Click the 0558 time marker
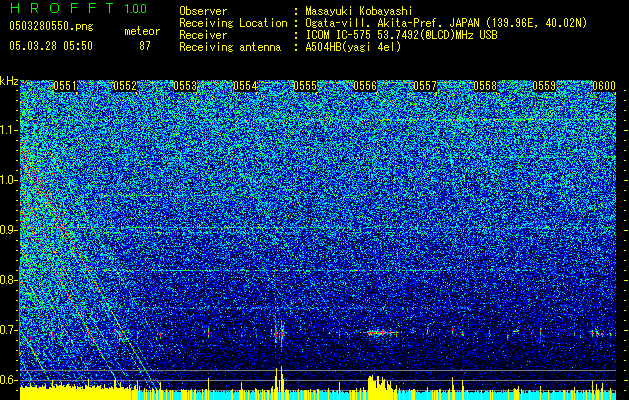 point(485,86)
